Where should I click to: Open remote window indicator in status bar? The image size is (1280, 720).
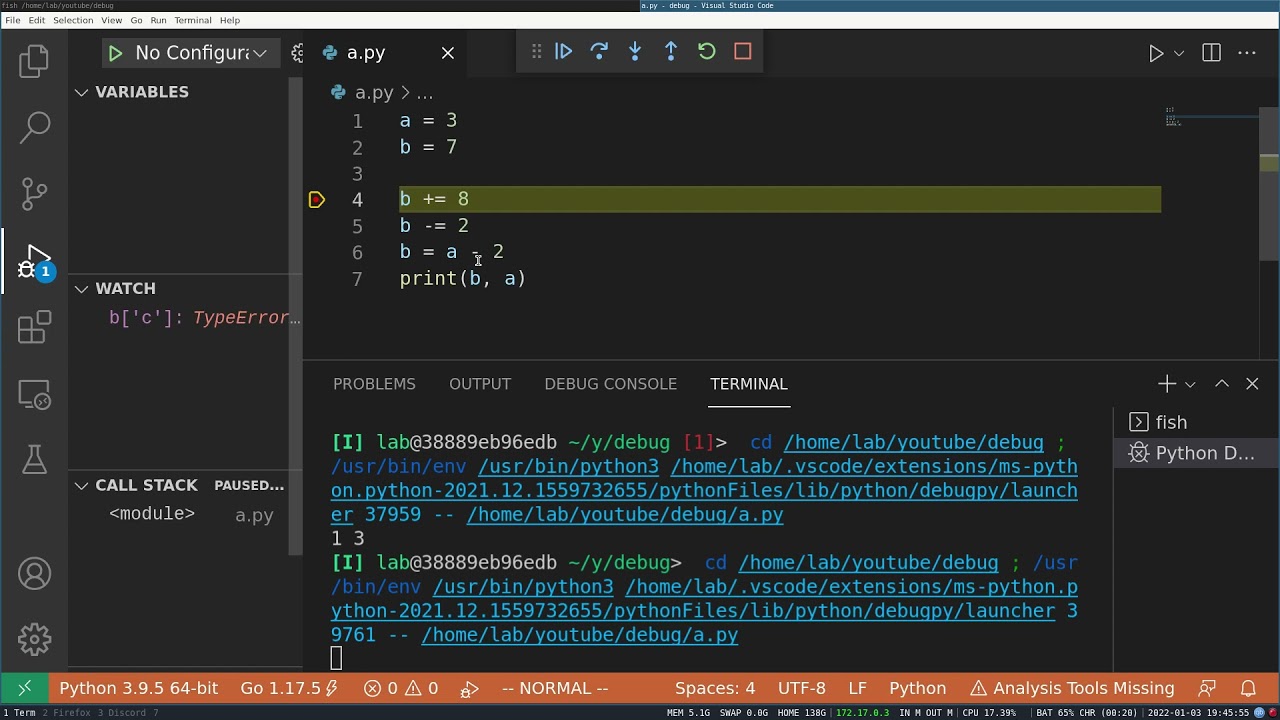pos(24,688)
